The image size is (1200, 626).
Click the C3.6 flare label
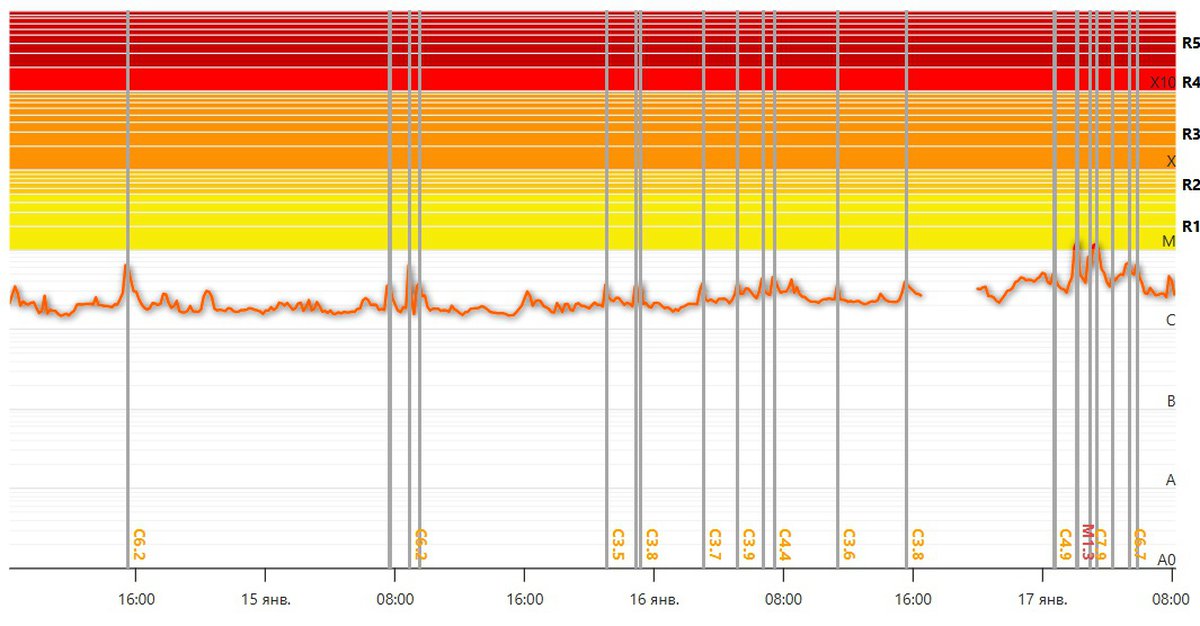click(x=848, y=544)
